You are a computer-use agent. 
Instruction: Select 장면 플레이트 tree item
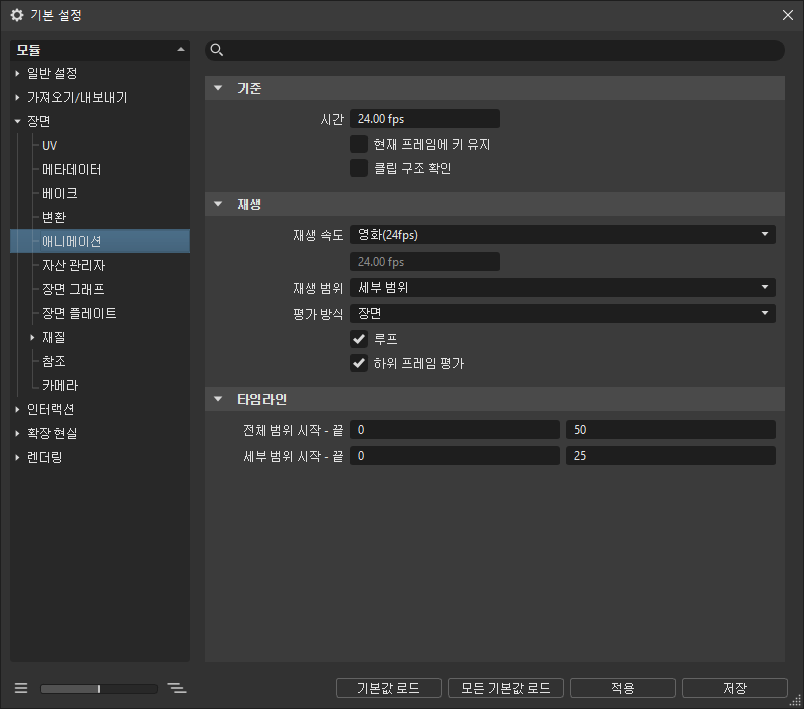pos(79,313)
